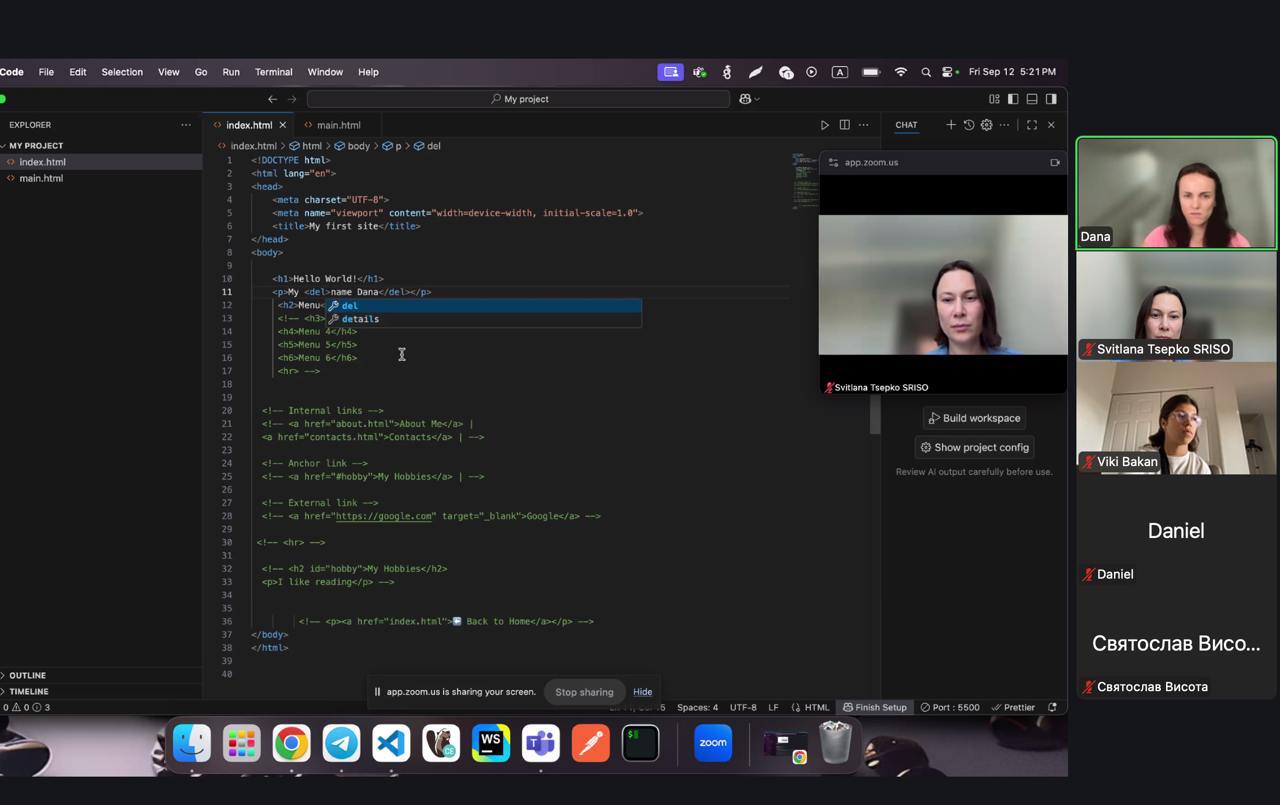This screenshot has height=805, width=1280.
Task: Open chat settings gear icon
Action: click(x=986, y=125)
